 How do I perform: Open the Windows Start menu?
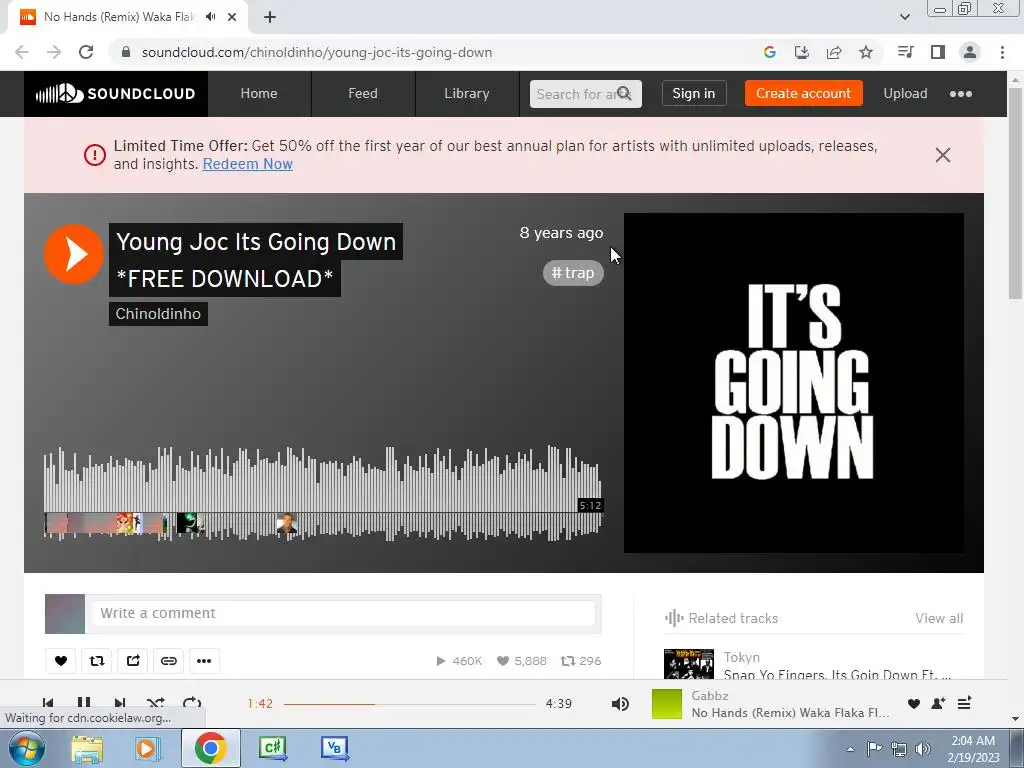coord(27,748)
